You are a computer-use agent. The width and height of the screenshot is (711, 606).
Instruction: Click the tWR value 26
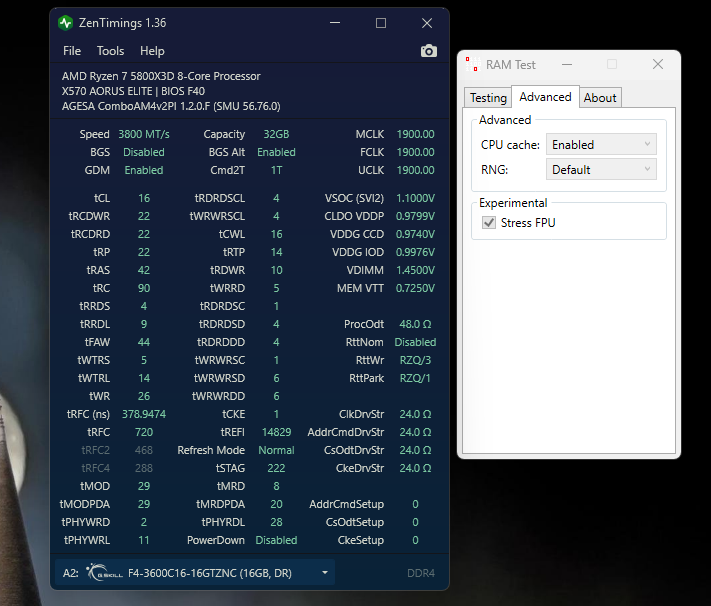[x=144, y=396]
